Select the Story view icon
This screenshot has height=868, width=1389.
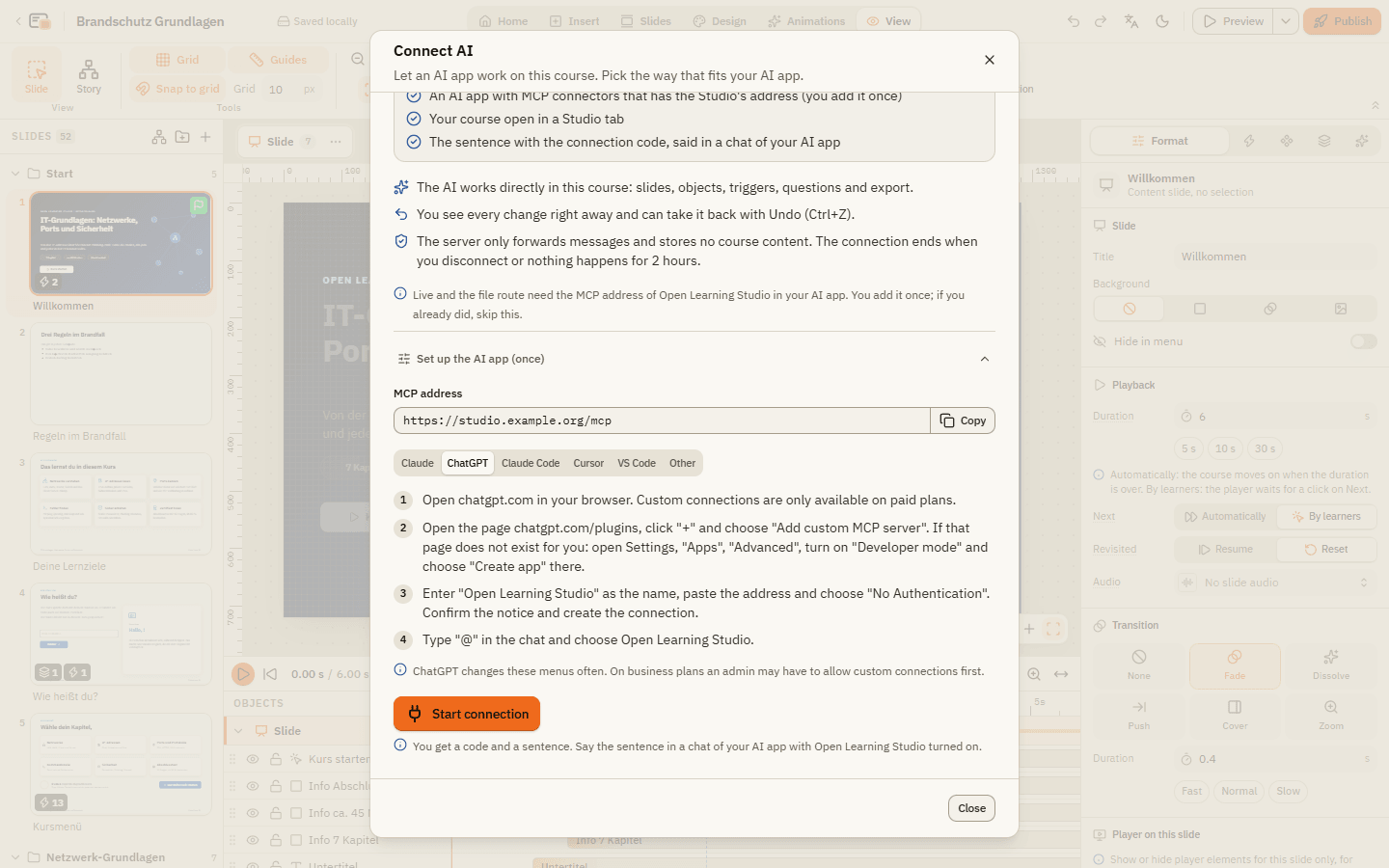[x=89, y=75]
